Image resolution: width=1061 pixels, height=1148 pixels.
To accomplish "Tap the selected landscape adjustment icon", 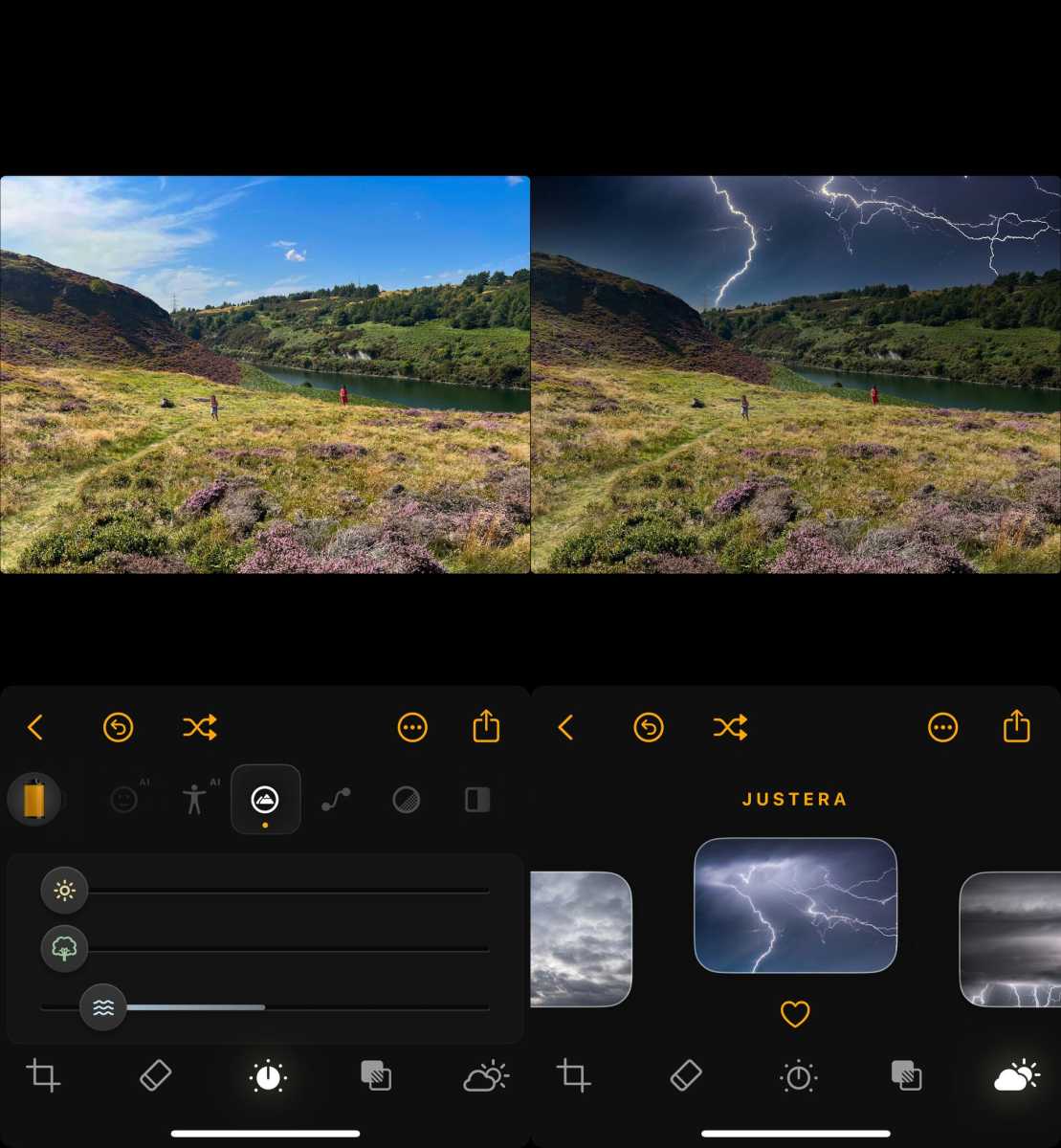I will (x=265, y=799).
